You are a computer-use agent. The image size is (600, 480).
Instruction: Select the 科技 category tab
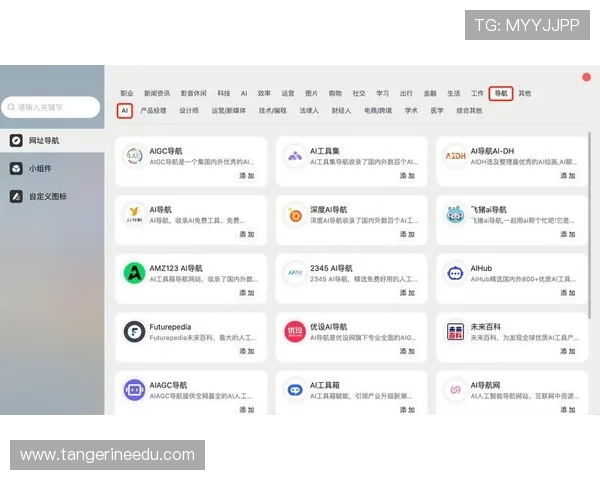pos(224,93)
